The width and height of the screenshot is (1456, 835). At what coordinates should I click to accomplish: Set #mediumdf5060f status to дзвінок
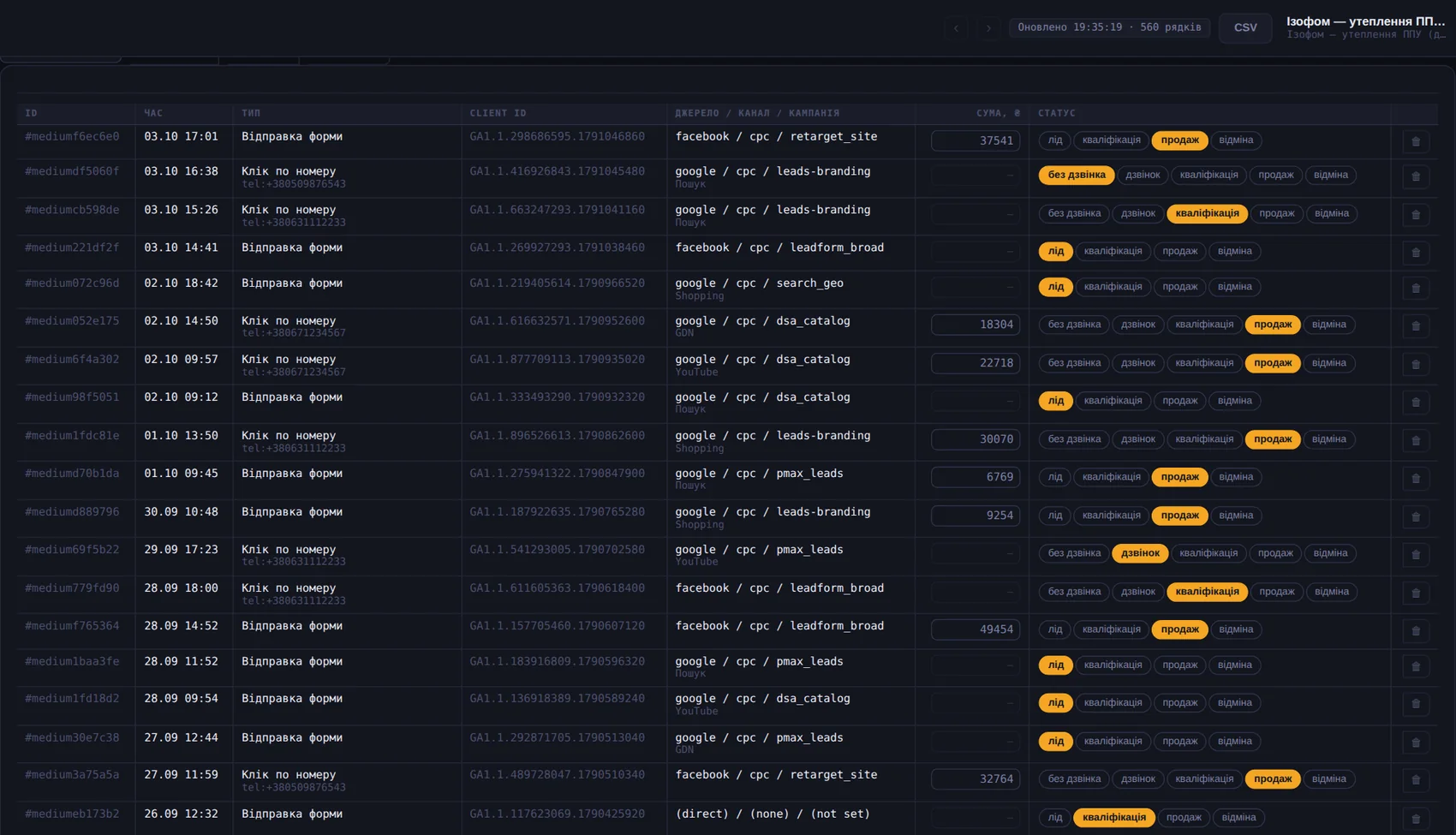coord(1143,175)
